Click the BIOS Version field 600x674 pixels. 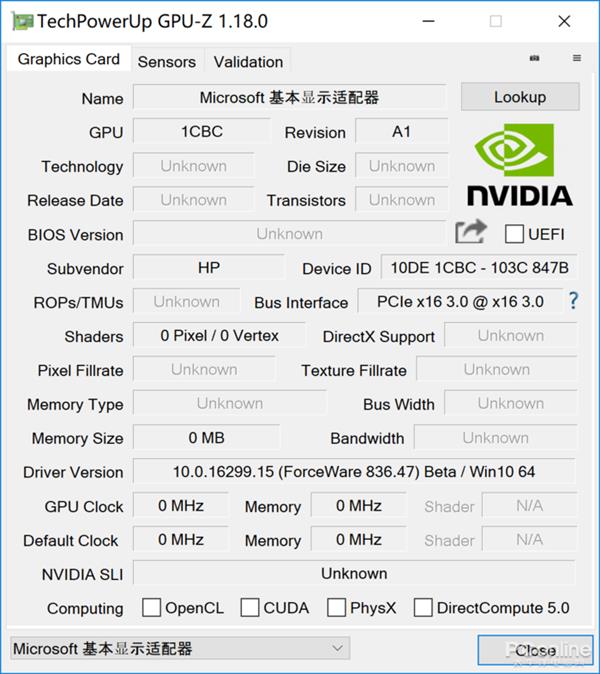click(289, 234)
